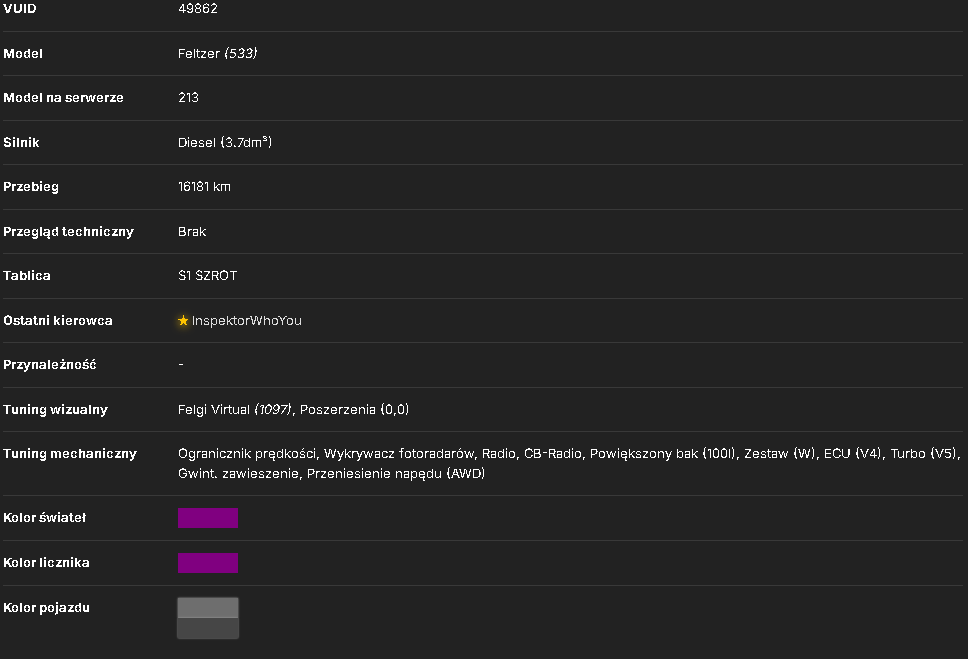The image size is (968, 659).
Task: Click the CB-Radio tuning entry
Action: click(553, 454)
